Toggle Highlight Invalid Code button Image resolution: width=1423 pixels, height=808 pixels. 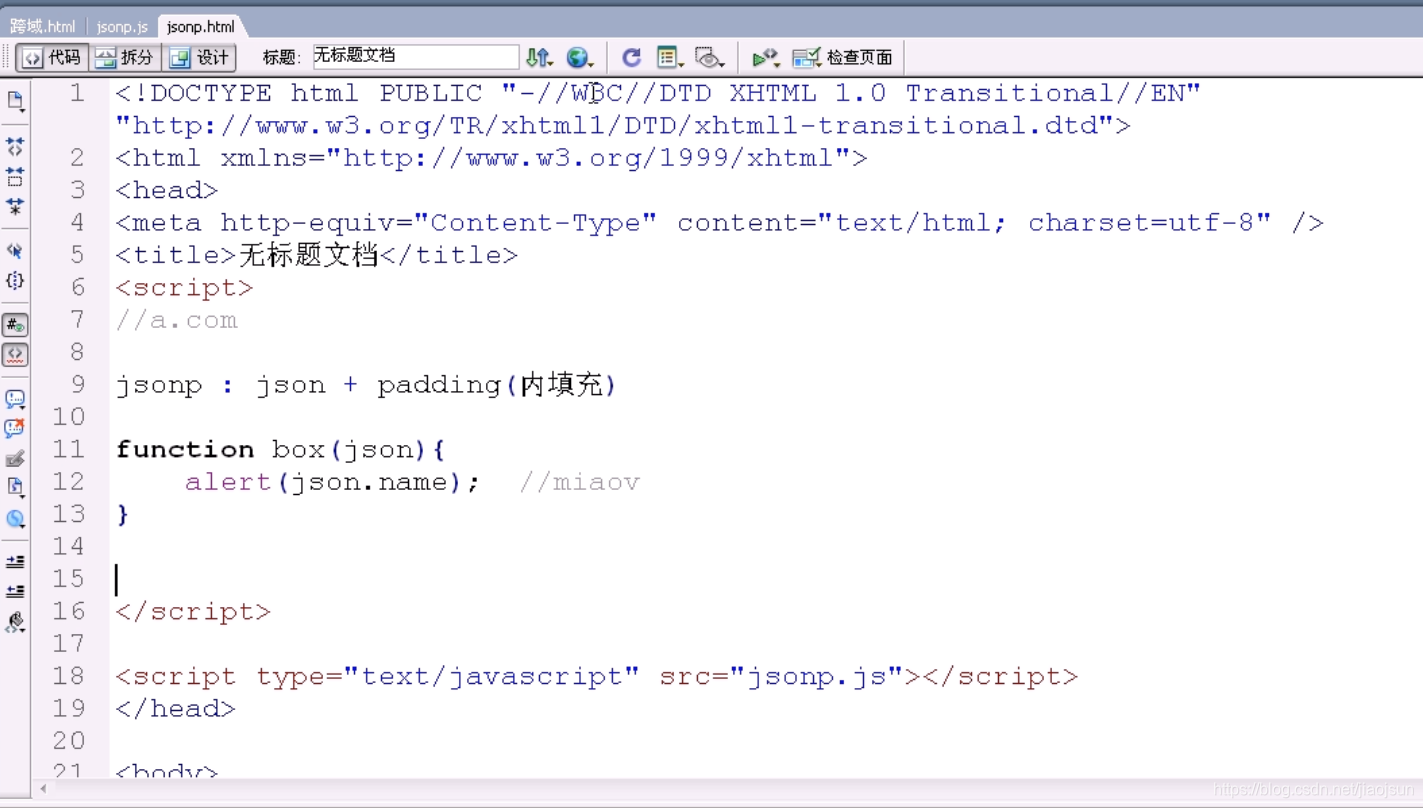(15, 354)
